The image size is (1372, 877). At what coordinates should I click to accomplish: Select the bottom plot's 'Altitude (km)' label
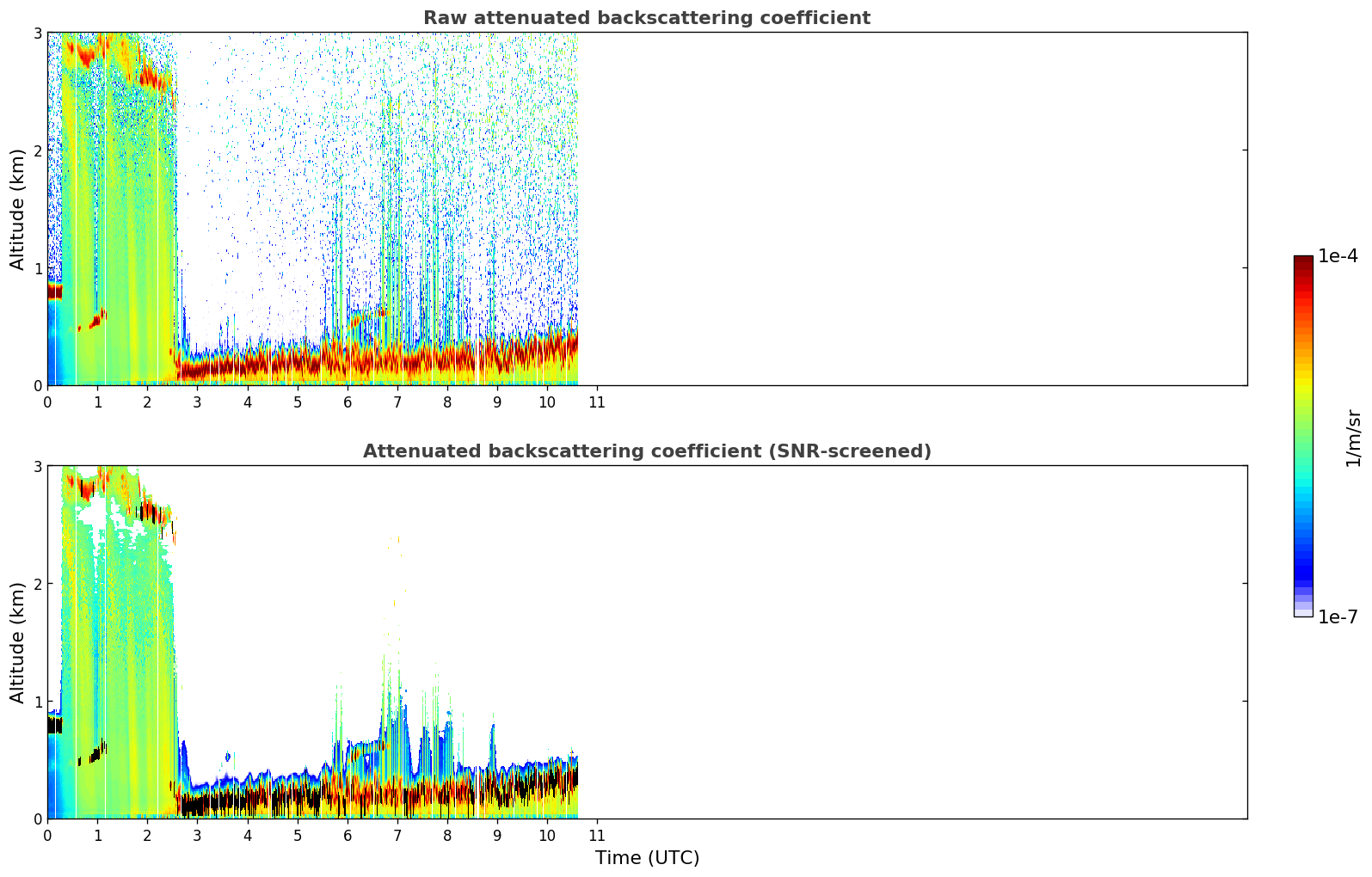point(18,642)
